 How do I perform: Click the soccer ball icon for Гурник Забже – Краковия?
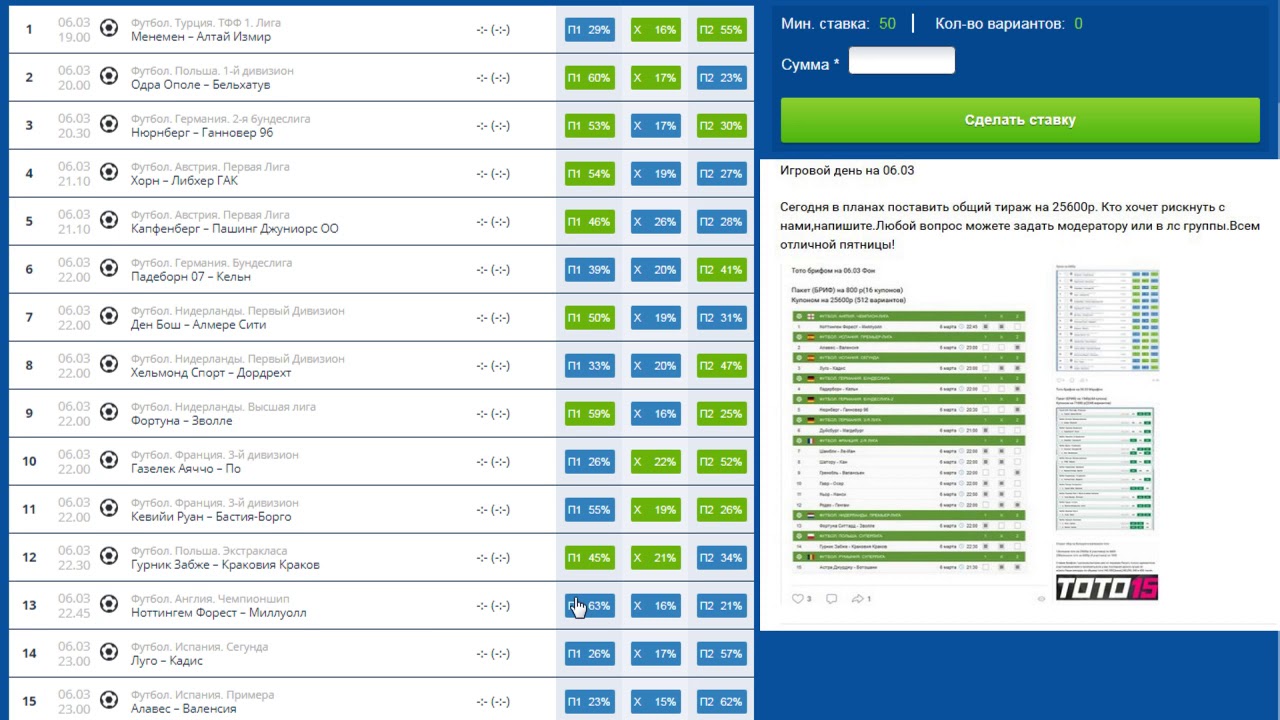point(109,556)
